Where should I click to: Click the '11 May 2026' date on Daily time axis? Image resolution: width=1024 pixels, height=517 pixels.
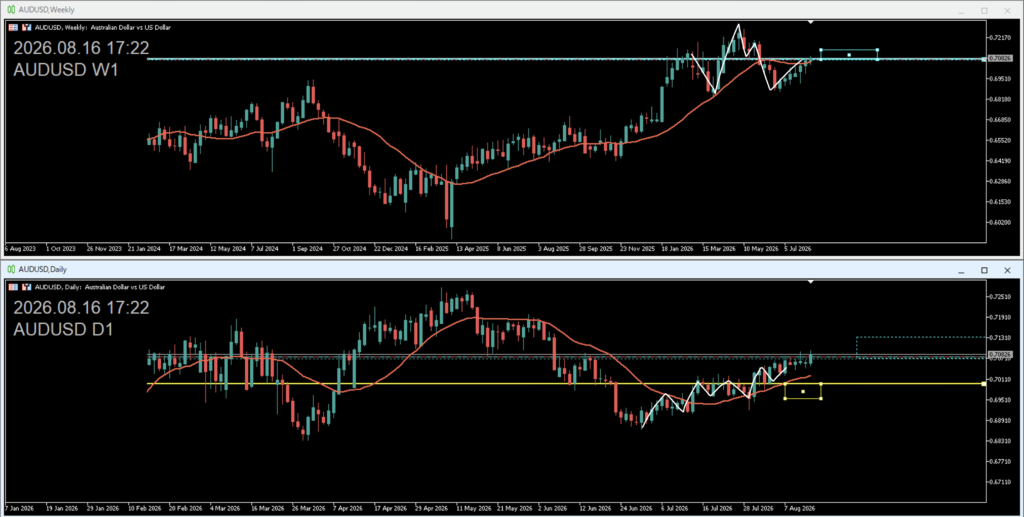[x=473, y=508]
